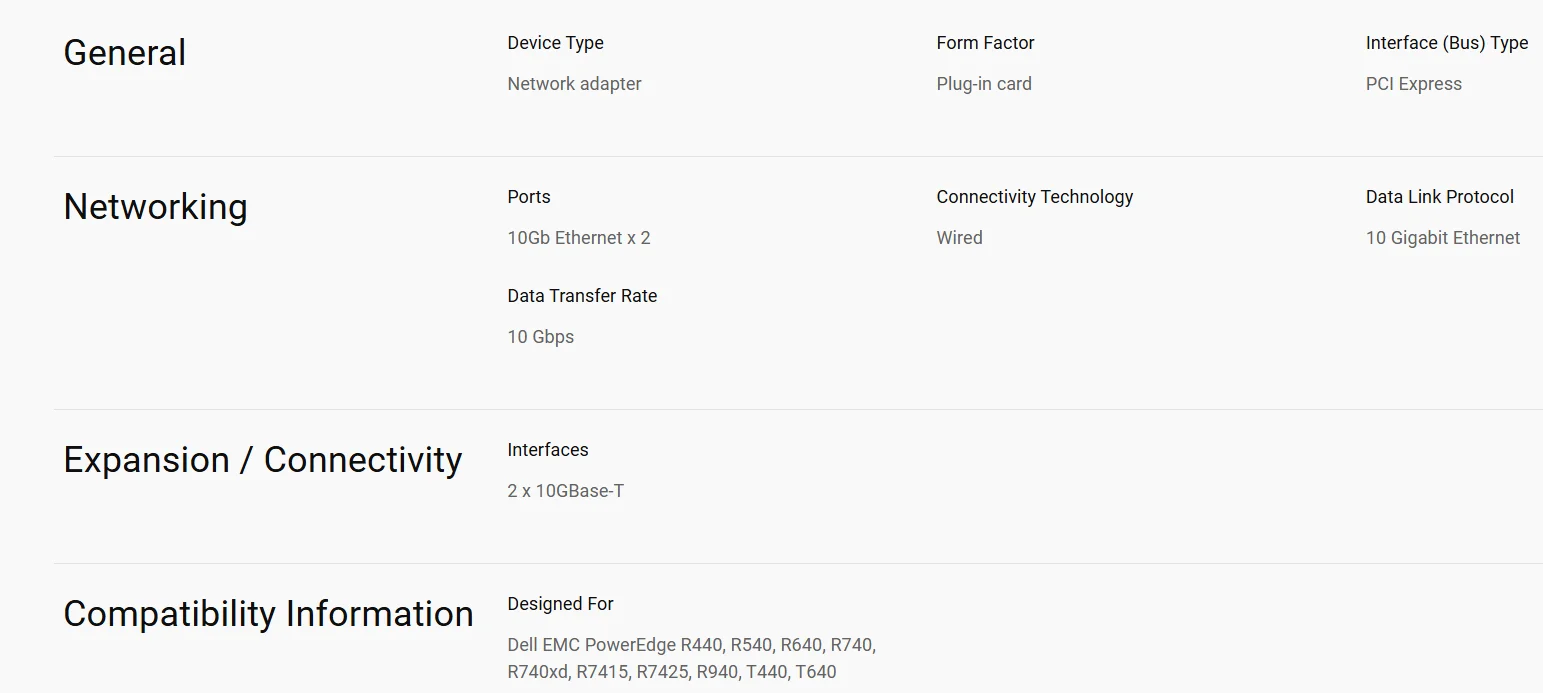Click the Compatibility Information heading
The width and height of the screenshot is (1543, 693).
coord(268,614)
